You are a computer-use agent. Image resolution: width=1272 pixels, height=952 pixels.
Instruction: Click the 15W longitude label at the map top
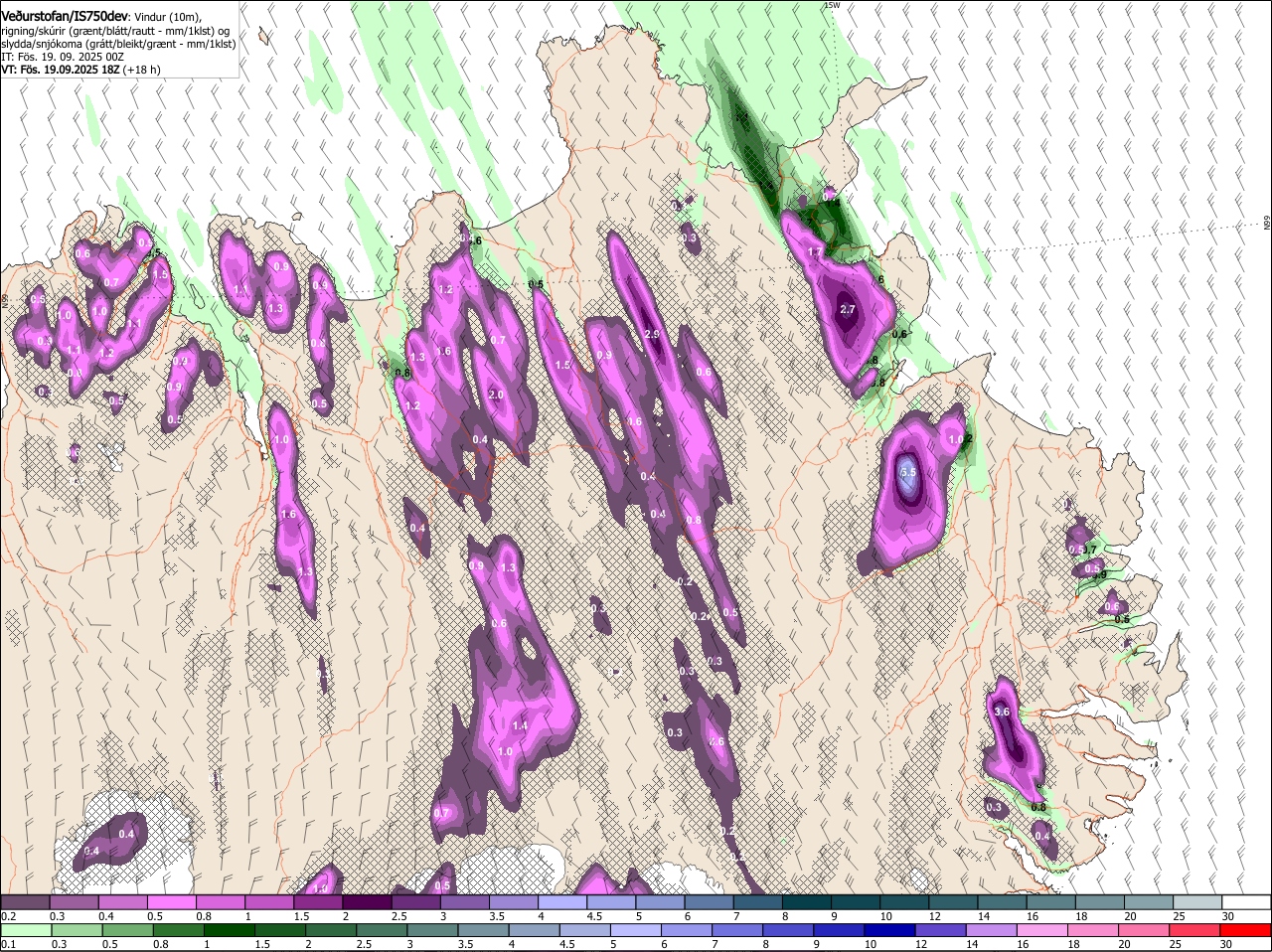832,5
